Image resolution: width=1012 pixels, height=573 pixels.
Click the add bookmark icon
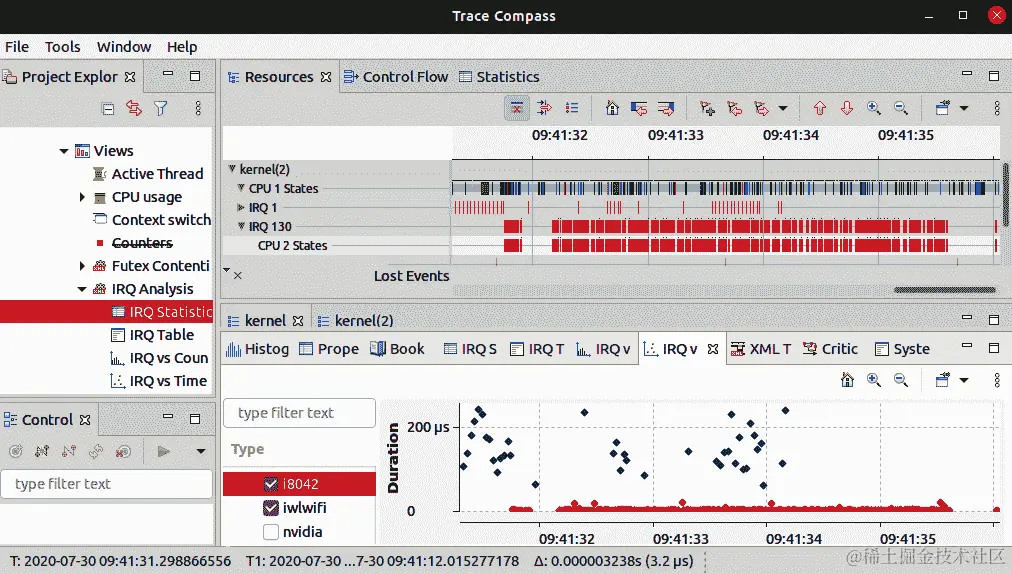point(707,108)
